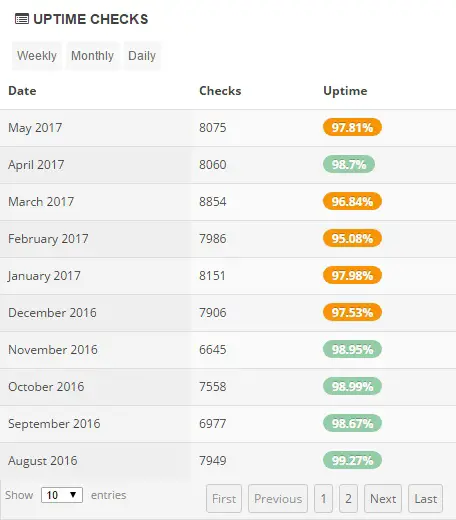The image size is (456, 520).
Task: Switch to the Weekly tab
Action: pyautogui.click(x=37, y=56)
